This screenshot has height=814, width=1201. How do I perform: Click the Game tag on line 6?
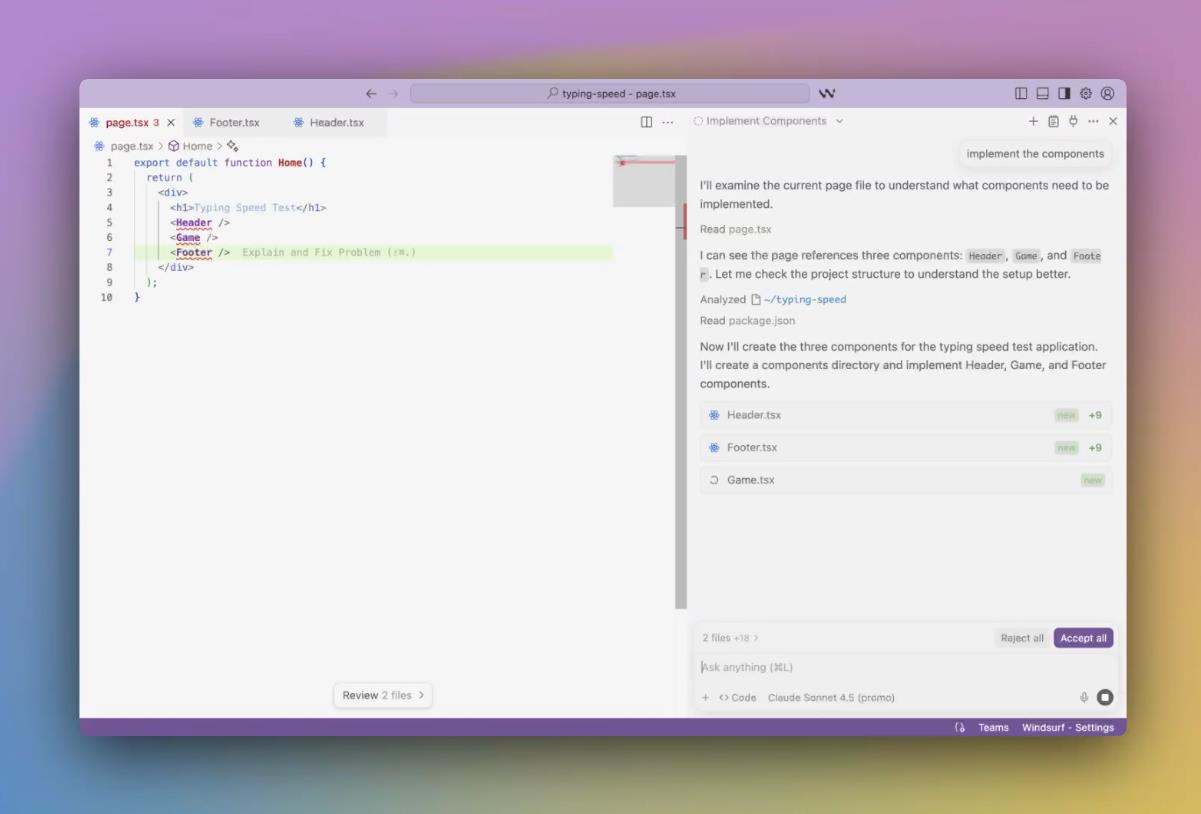pyautogui.click(x=188, y=238)
